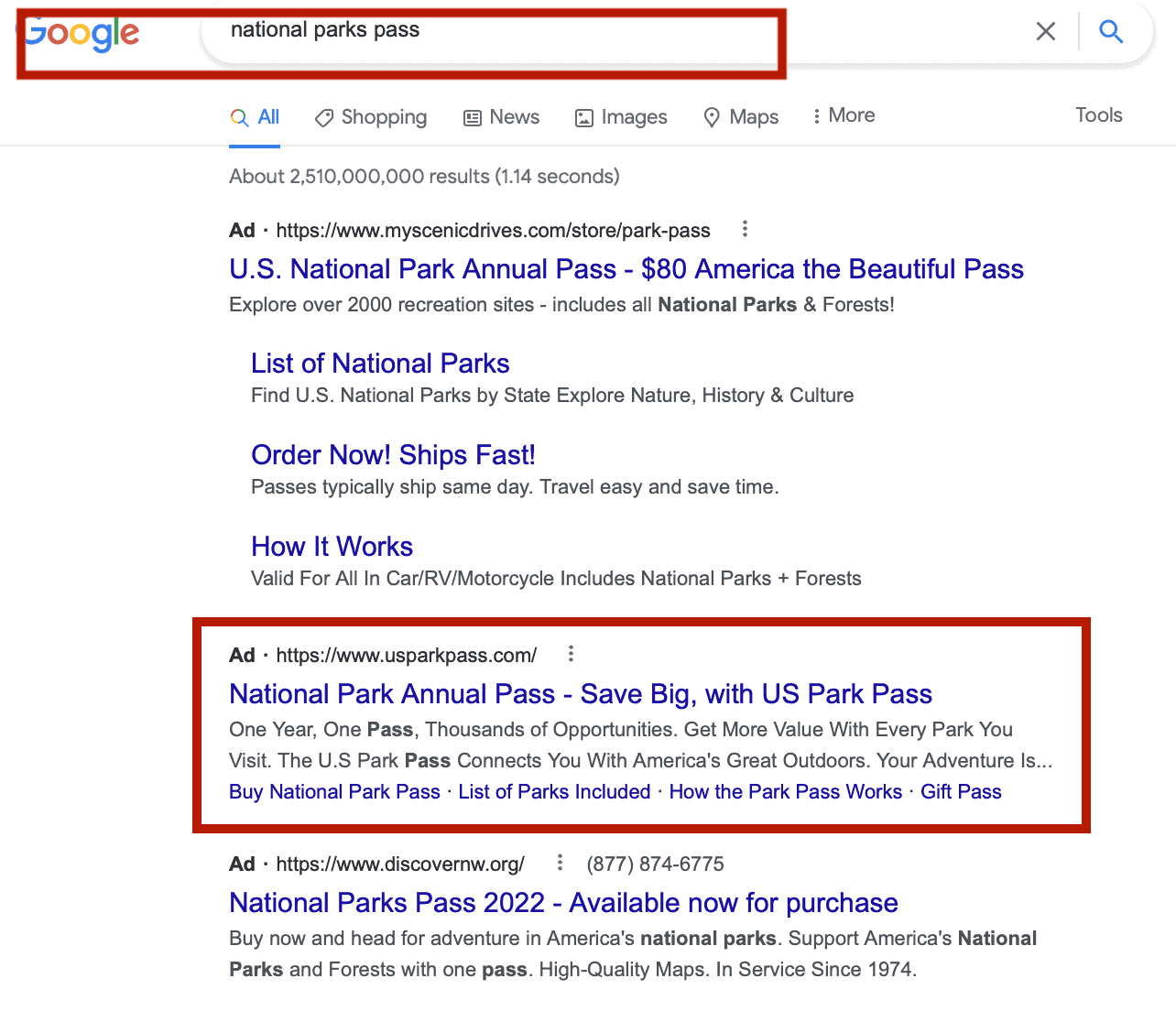Expand the More search categories menu
Image resolution: width=1176 pixels, height=1011 pixels.
tap(844, 115)
